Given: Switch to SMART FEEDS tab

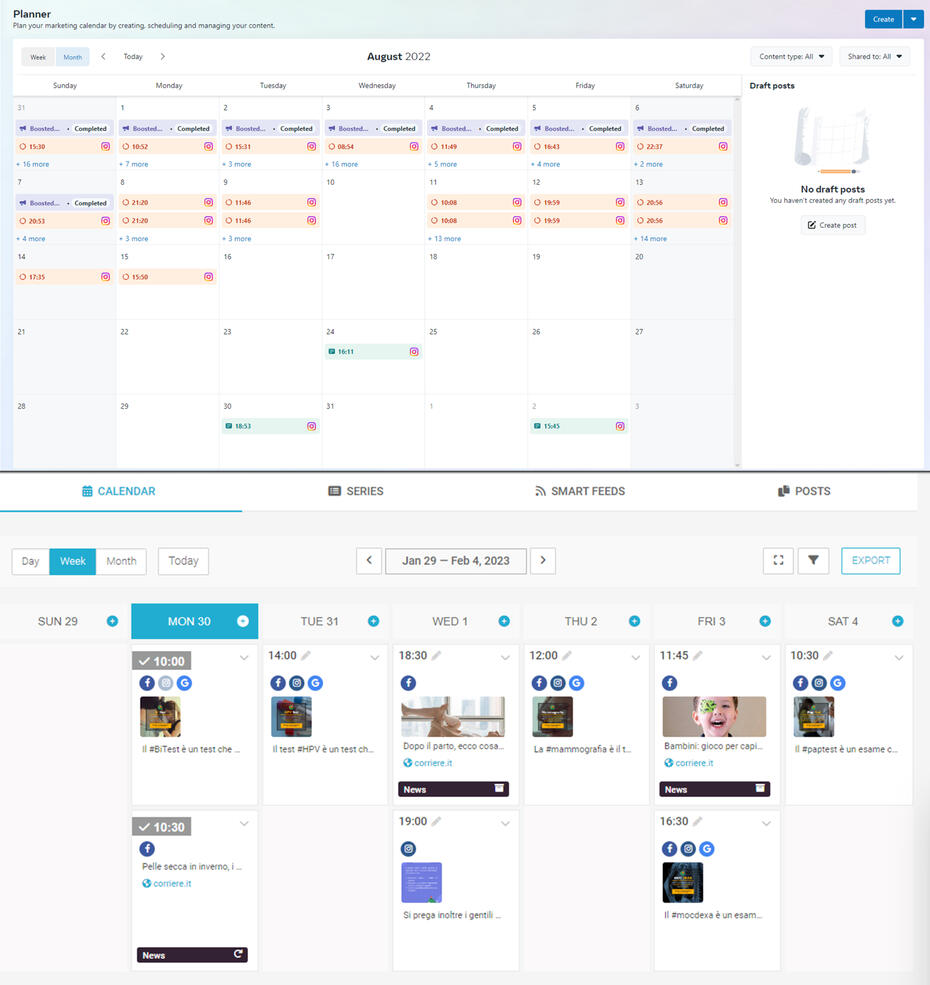Looking at the screenshot, I should (x=580, y=491).
